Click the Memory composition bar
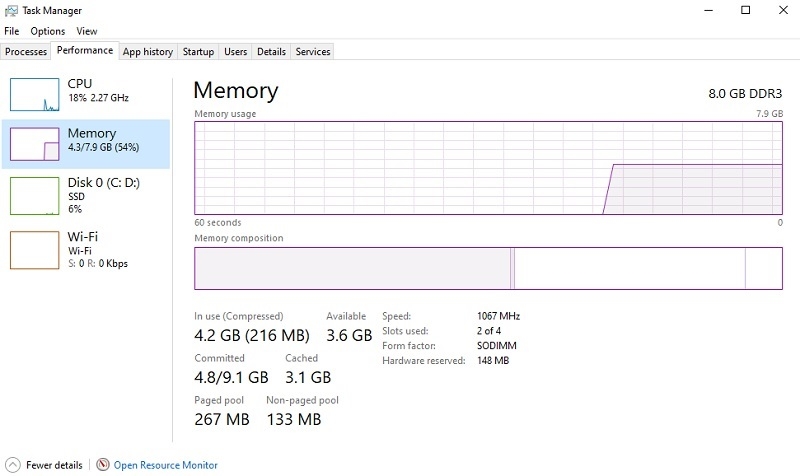 tap(487, 269)
